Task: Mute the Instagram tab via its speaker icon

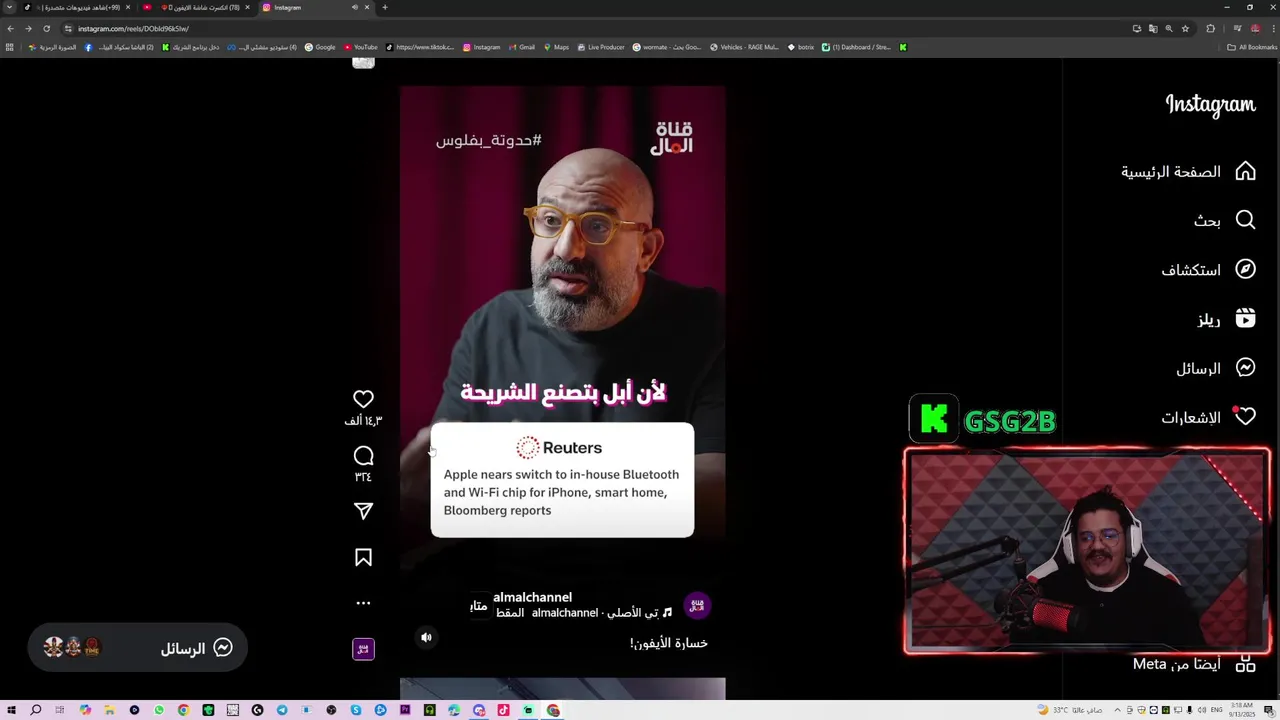Action: point(354,7)
